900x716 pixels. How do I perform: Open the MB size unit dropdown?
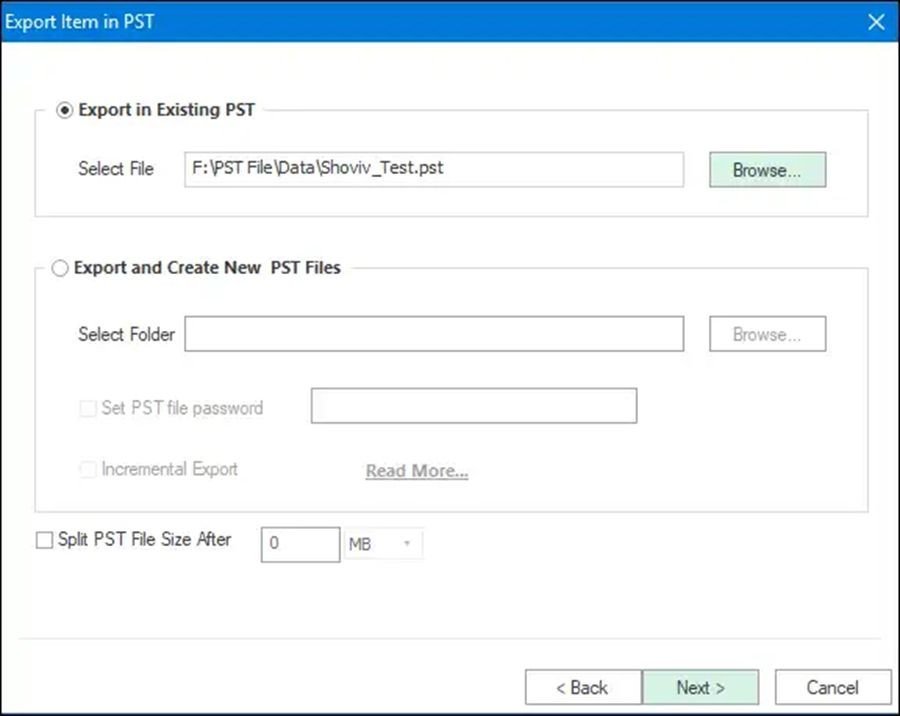(383, 544)
